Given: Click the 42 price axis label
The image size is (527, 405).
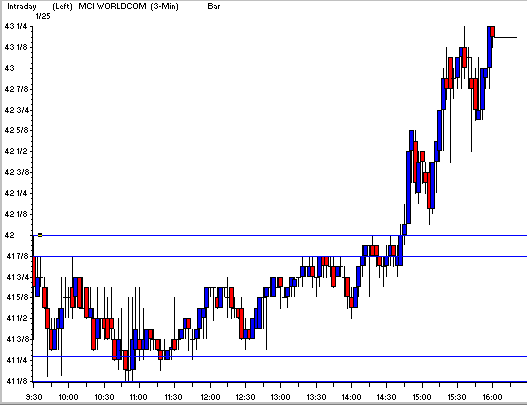Looking at the screenshot, I should [x=9, y=235].
